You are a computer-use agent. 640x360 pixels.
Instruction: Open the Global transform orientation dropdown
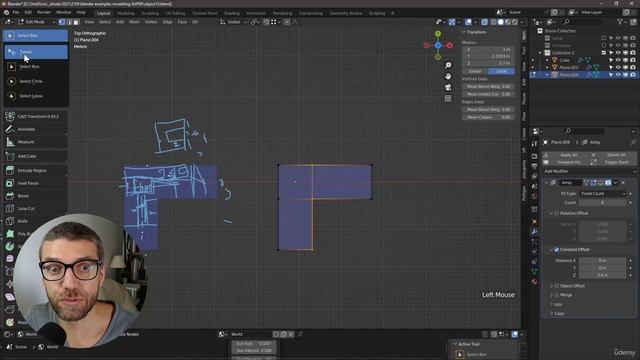(x=233, y=22)
